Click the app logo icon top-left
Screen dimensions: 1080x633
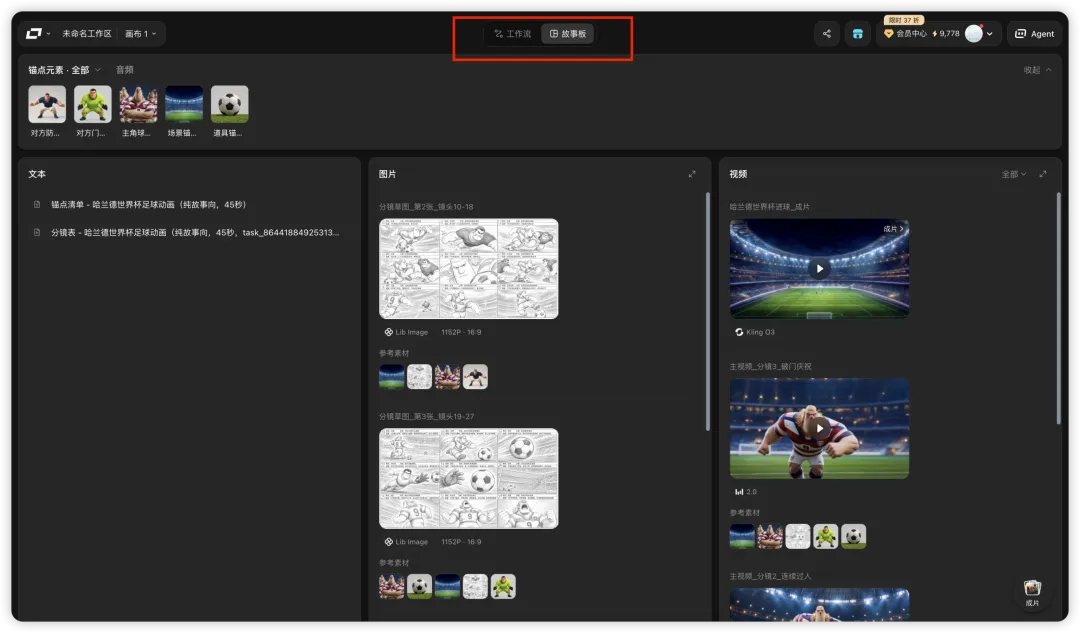(x=34, y=33)
